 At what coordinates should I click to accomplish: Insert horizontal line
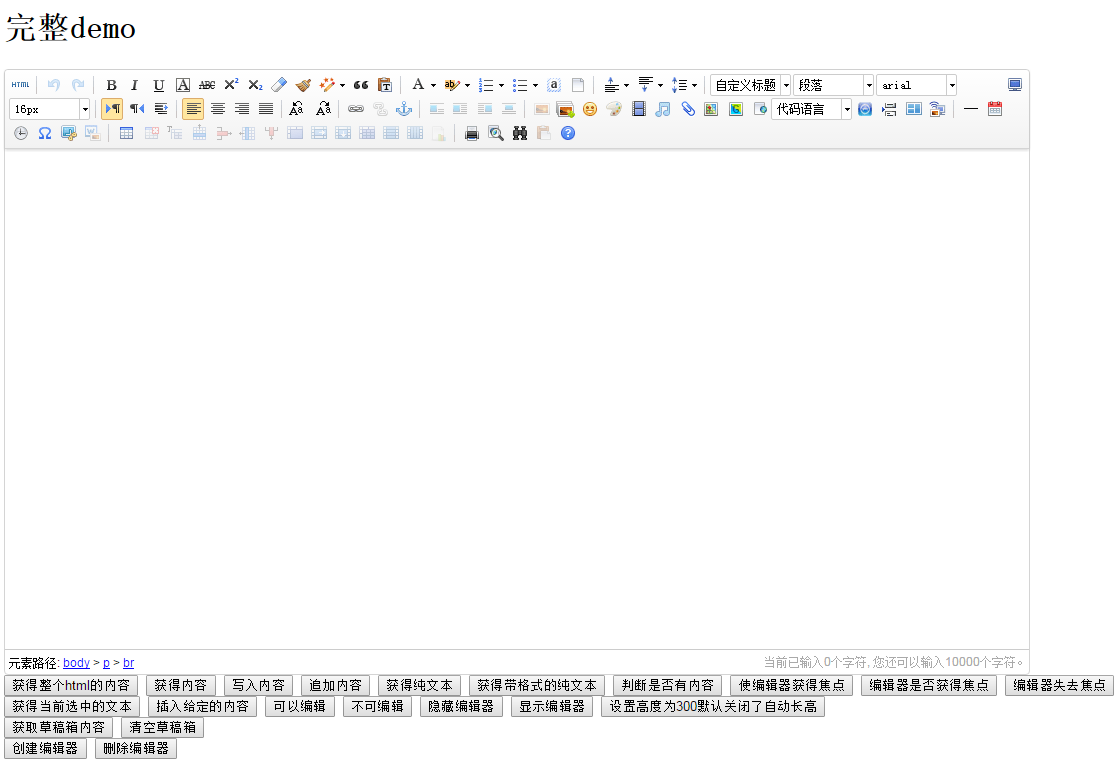971,109
